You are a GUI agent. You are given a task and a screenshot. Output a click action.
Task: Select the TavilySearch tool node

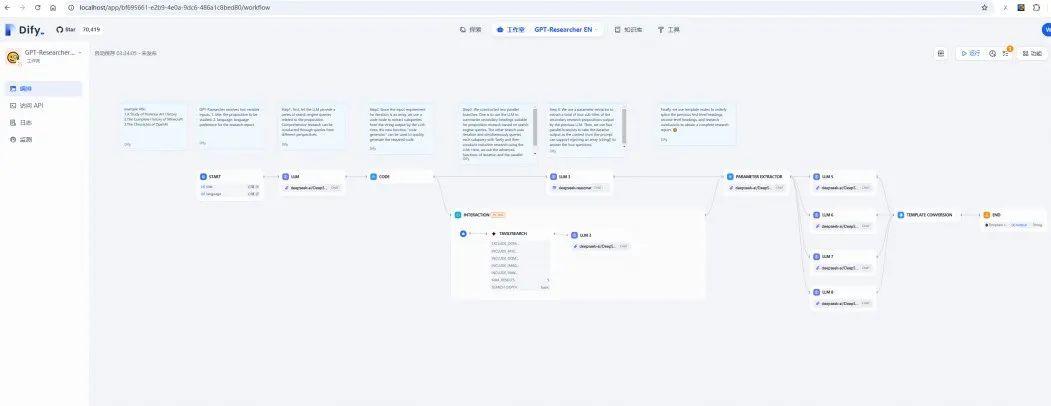[x=518, y=261]
